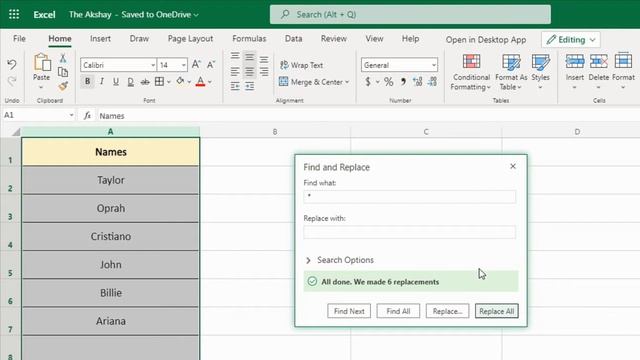
Task: Apply percent style
Action: click(x=389, y=82)
